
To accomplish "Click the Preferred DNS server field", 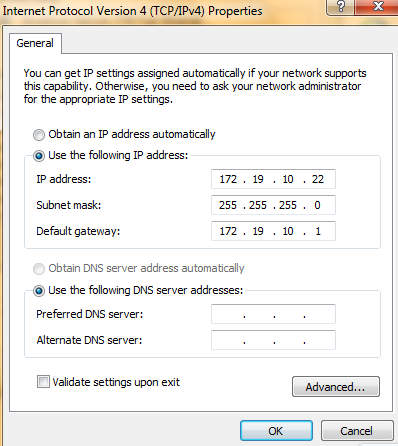I will (x=273, y=314).
